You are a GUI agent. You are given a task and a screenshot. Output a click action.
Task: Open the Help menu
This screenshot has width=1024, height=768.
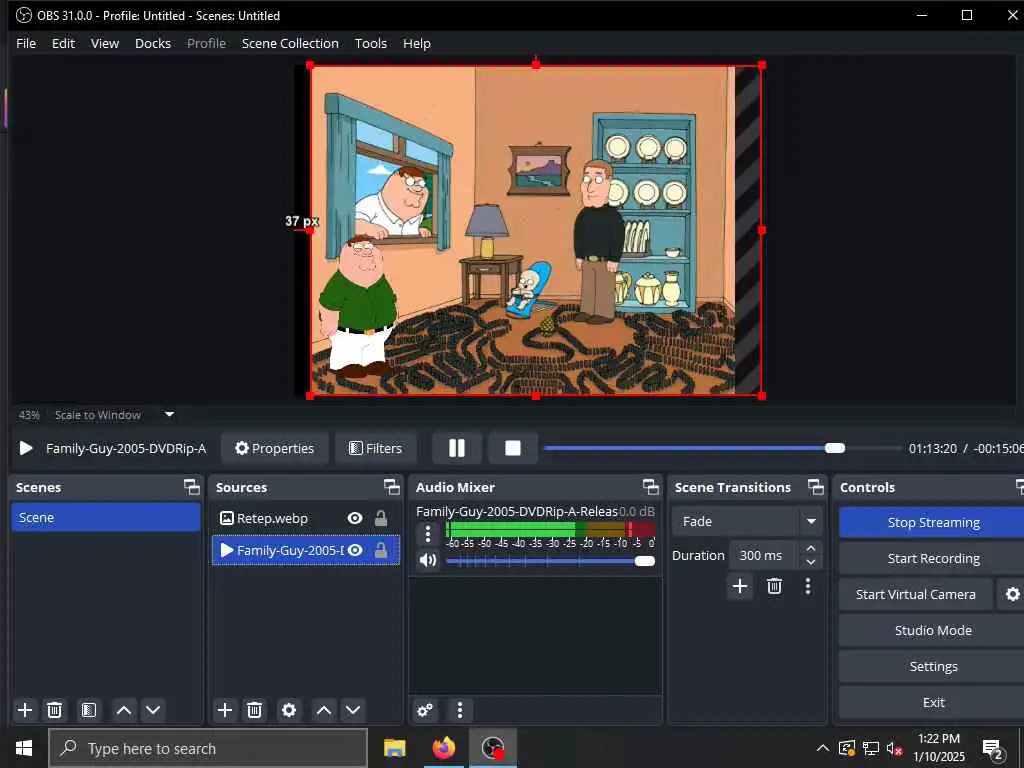point(417,43)
